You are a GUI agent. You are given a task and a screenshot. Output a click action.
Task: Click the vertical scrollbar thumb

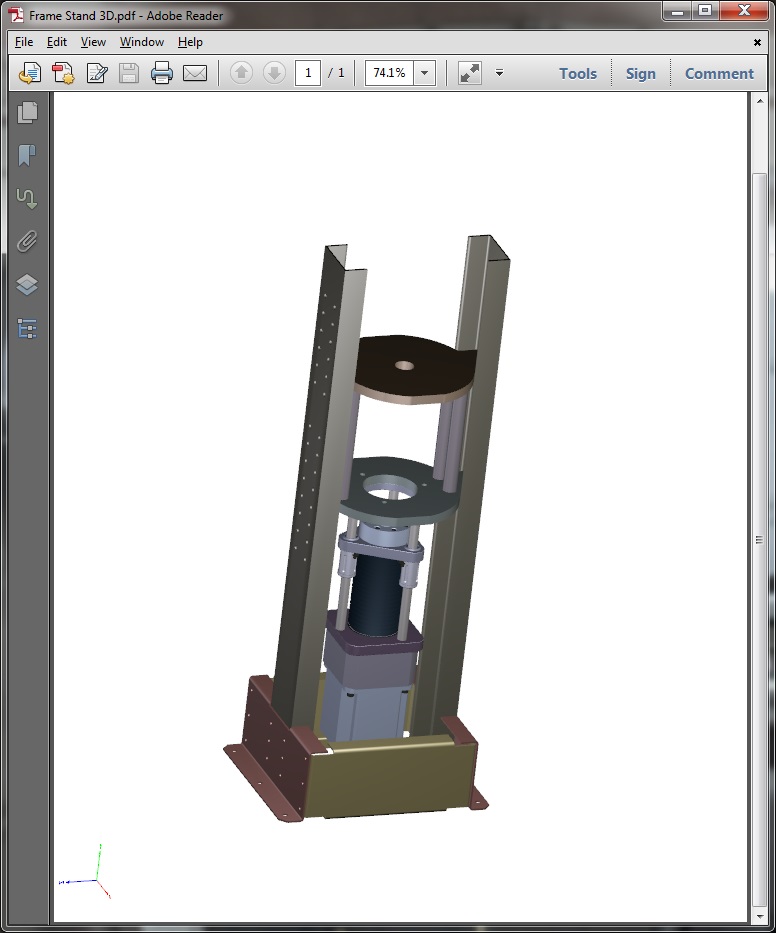pos(759,539)
